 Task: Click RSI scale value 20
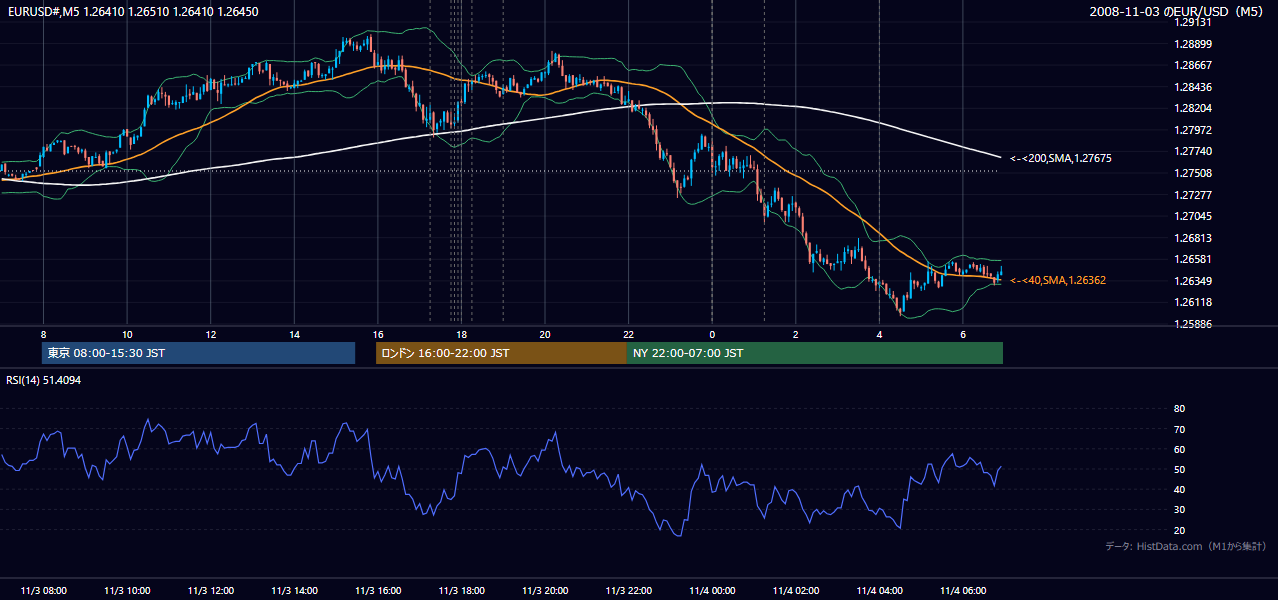pyautogui.click(x=1179, y=530)
